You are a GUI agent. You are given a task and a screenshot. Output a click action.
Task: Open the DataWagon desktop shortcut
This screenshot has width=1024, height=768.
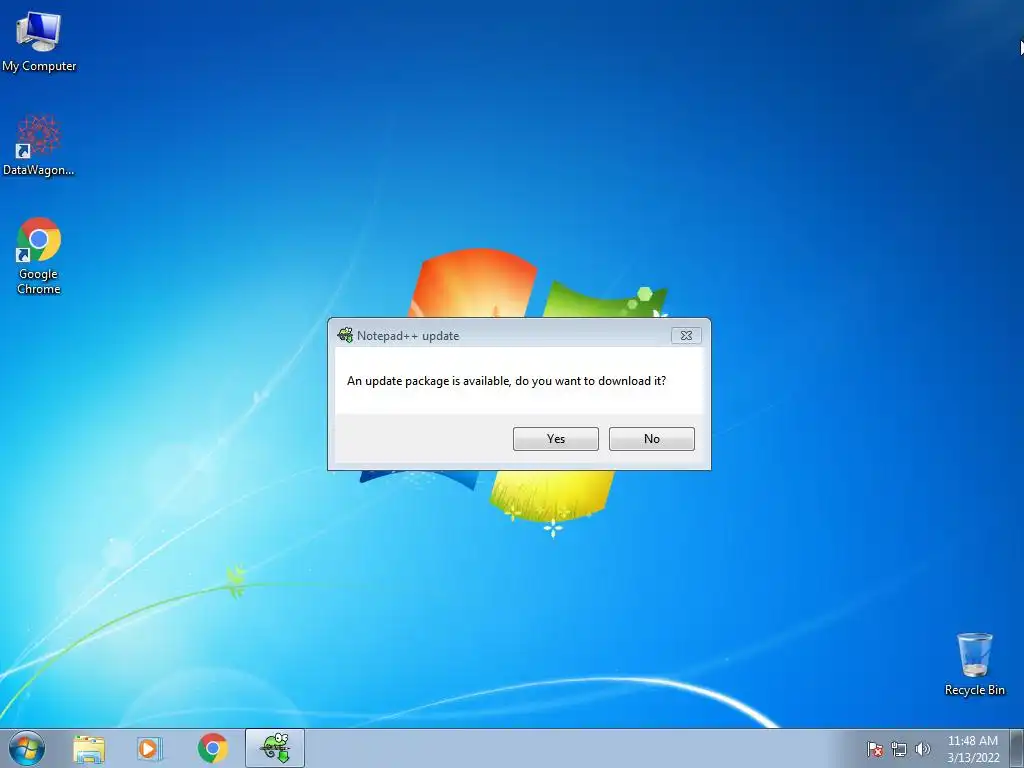pyautogui.click(x=39, y=146)
